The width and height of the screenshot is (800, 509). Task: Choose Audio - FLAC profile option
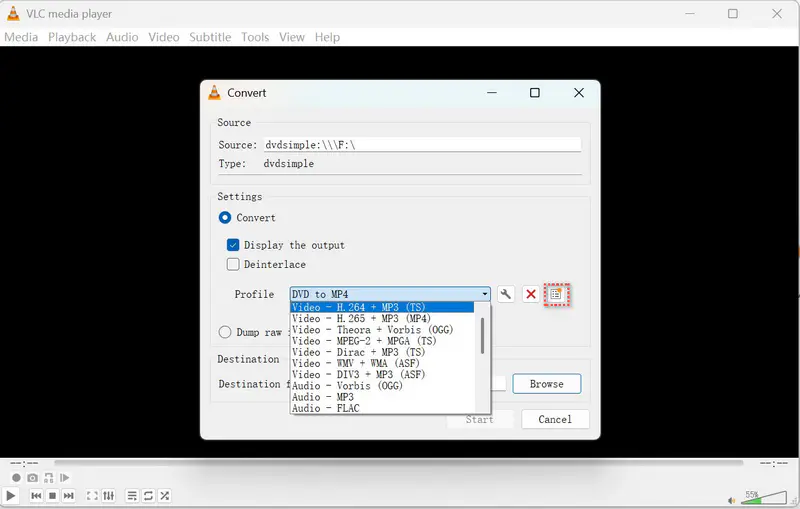[x=382, y=408]
